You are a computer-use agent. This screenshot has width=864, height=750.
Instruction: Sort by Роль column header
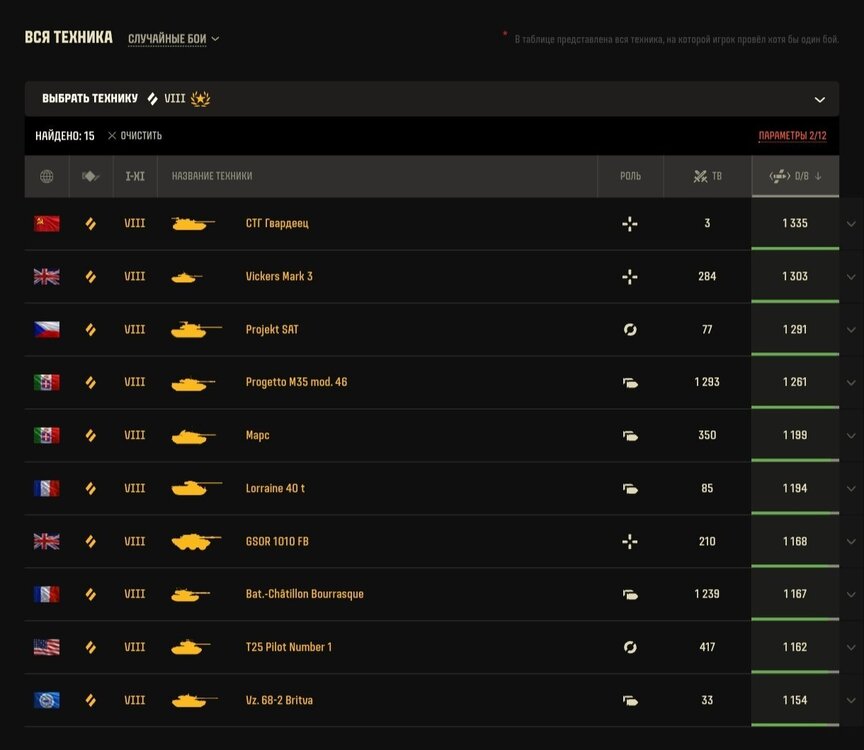click(x=630, y=176)
